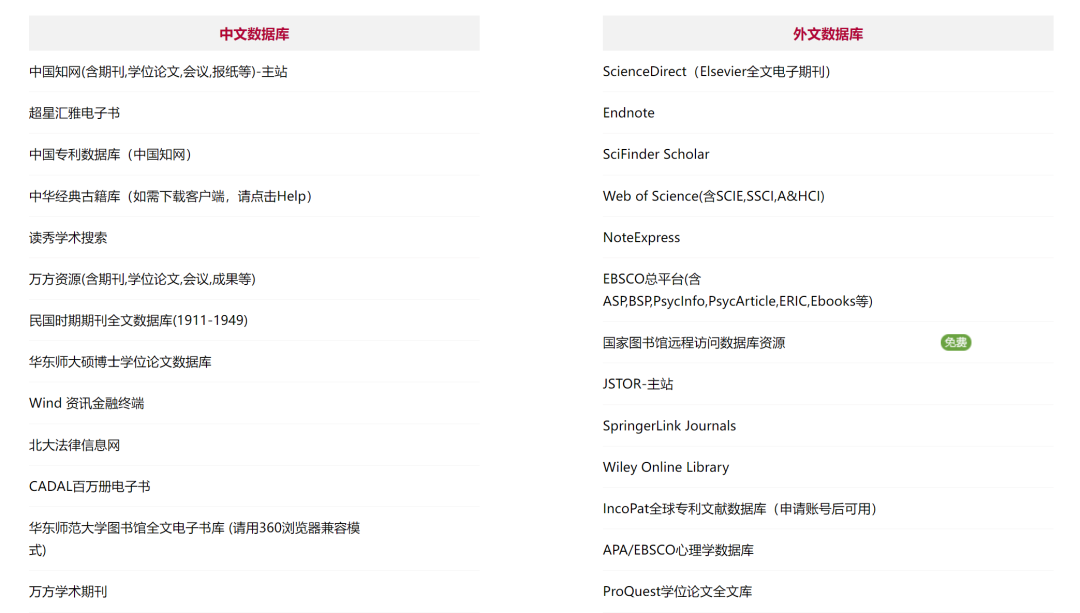Click the green 免费 badge

click(955, 343)
